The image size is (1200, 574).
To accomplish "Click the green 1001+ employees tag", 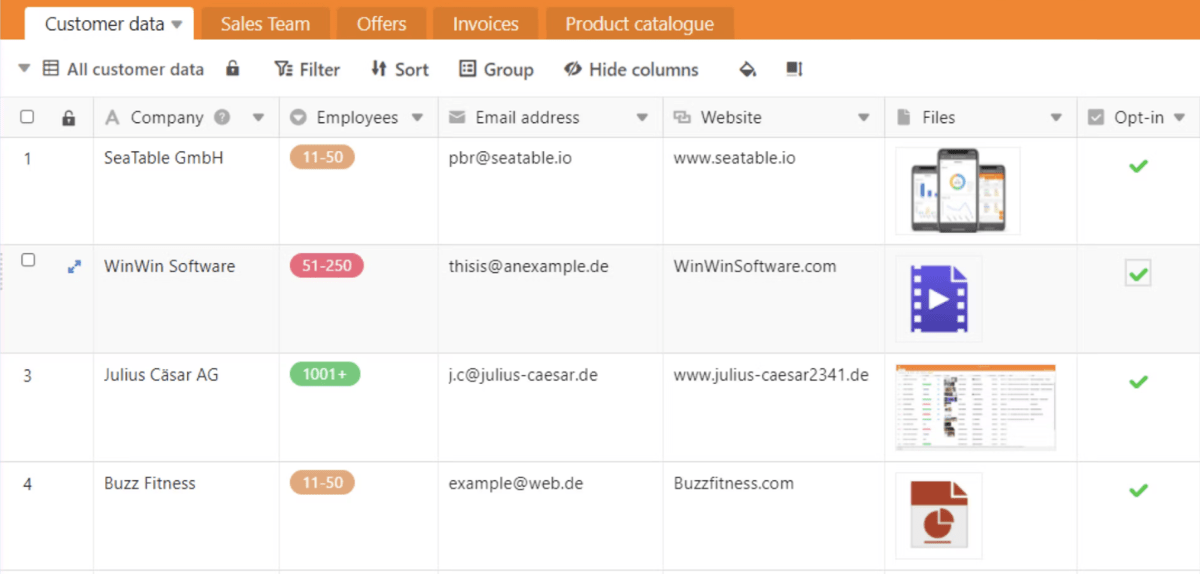I will [325, 374].
